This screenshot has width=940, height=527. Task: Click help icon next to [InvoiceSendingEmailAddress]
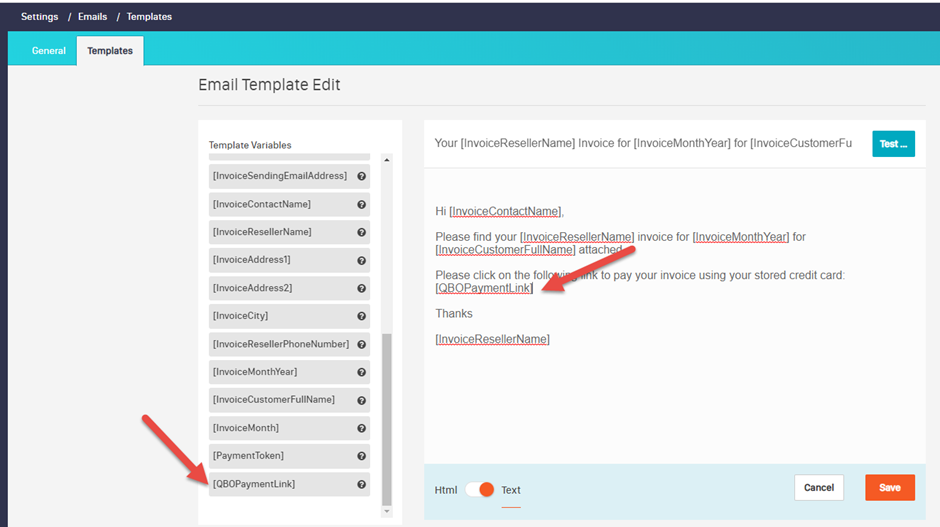pyautogui.click(x=361, y=176)
